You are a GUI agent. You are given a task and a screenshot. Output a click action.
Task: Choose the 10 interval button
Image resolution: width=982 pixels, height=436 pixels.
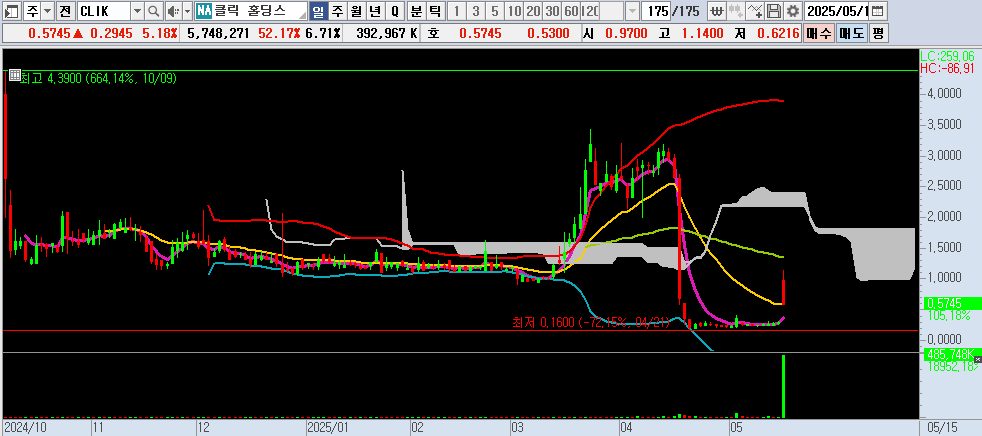coord(514,11)
